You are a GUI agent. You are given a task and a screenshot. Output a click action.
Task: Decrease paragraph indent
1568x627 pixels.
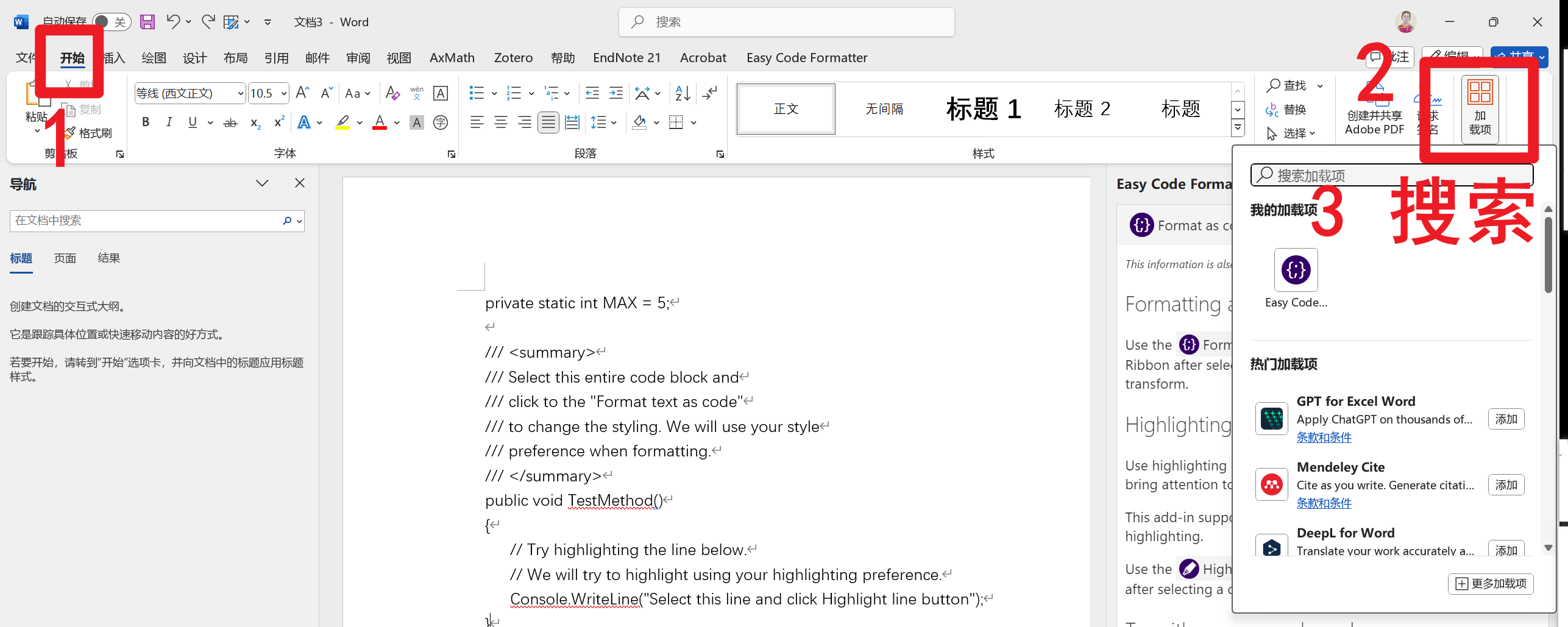pyautogui.click(x=592, y=93)
